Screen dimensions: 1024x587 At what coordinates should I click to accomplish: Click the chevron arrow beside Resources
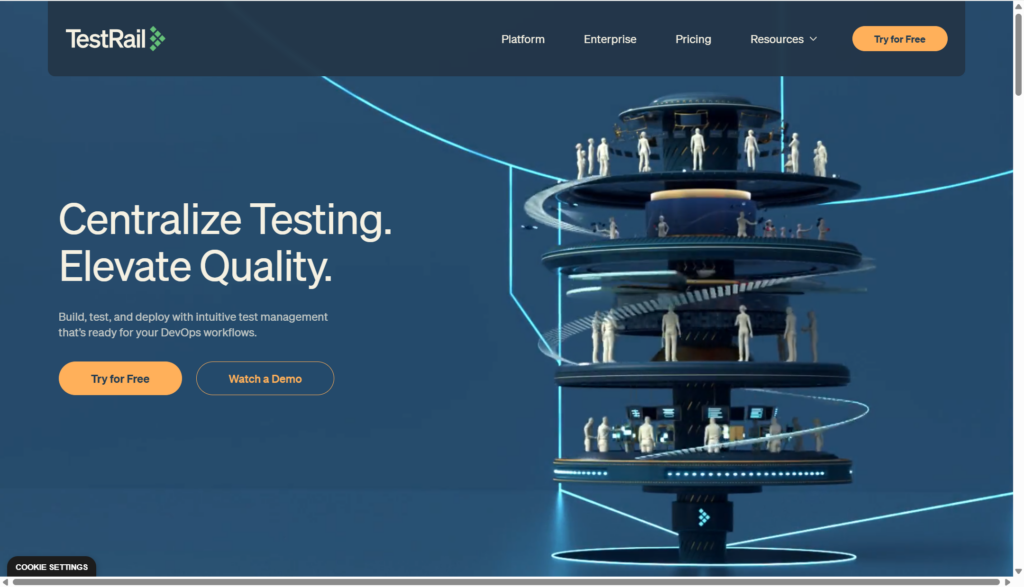[x=813, y=39]
